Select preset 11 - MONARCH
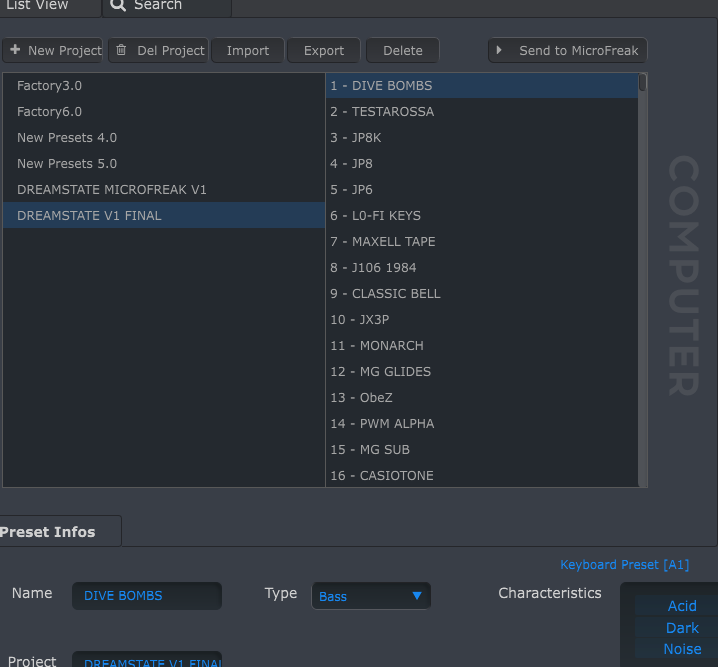This screenshot has width=718, height=667. coord(482,346)
